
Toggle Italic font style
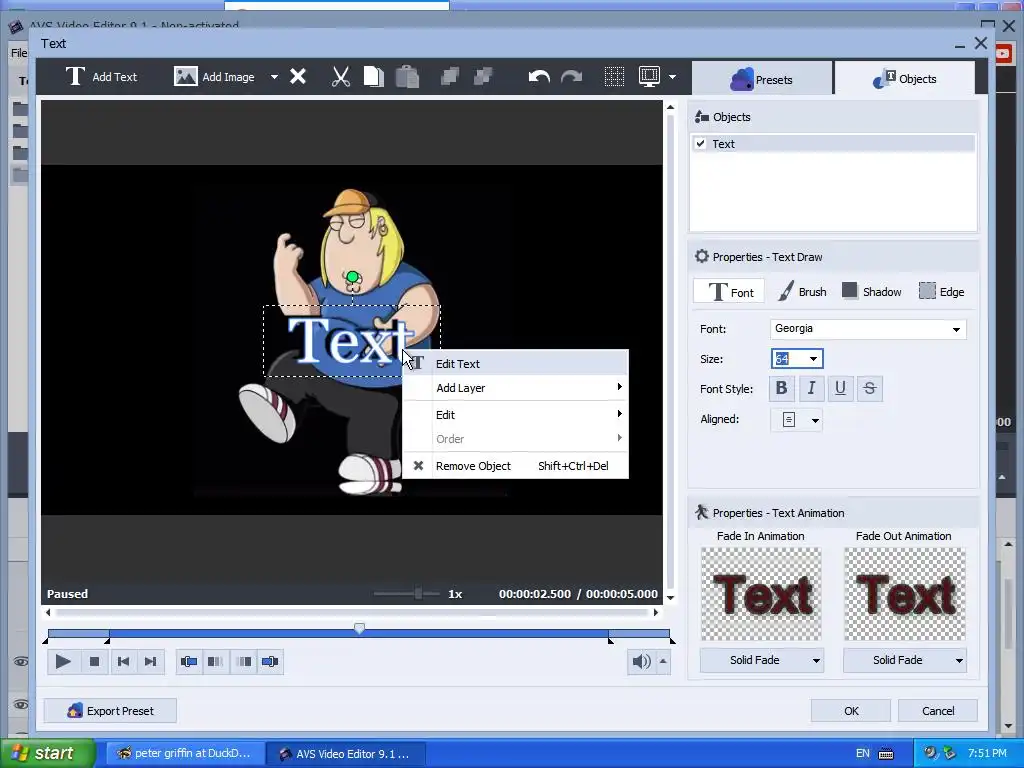pos(810,389)
